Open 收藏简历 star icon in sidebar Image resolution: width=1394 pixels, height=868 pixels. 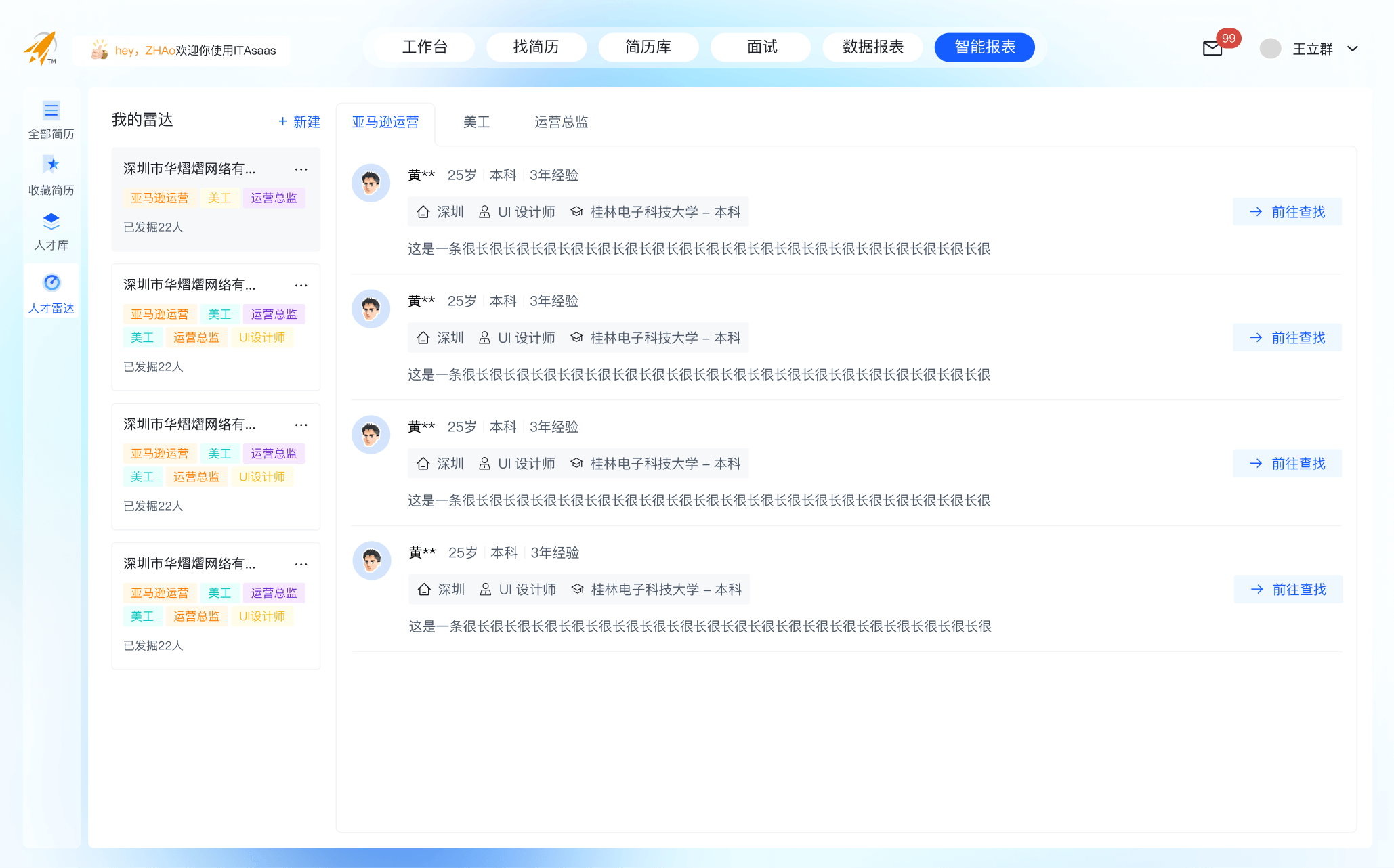click(x=51, y=165)
